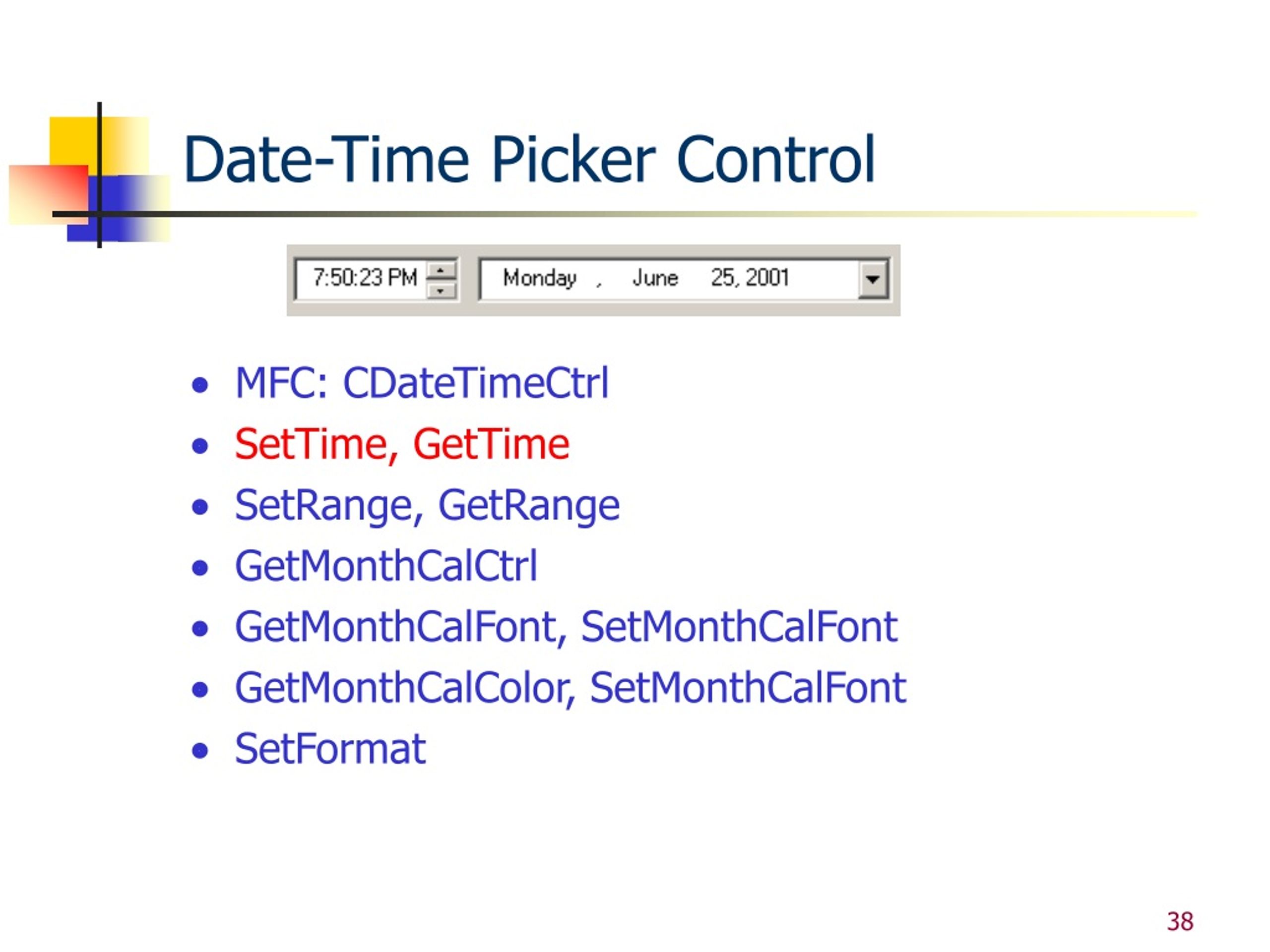Click the GetMonthCalCtrl bullet text
Image resolution: width=1270 pixels, height=952 pixels.
pos(386,566)
